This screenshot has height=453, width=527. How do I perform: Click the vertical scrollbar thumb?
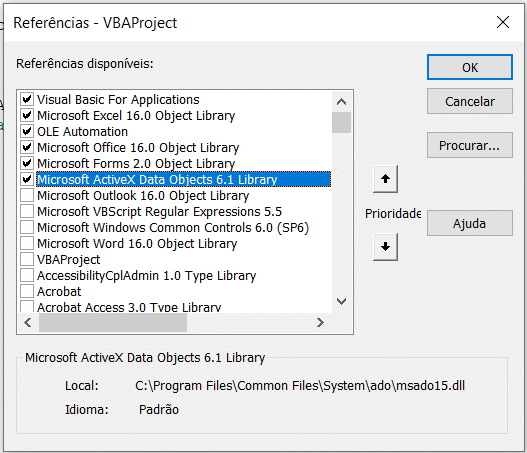341,122
